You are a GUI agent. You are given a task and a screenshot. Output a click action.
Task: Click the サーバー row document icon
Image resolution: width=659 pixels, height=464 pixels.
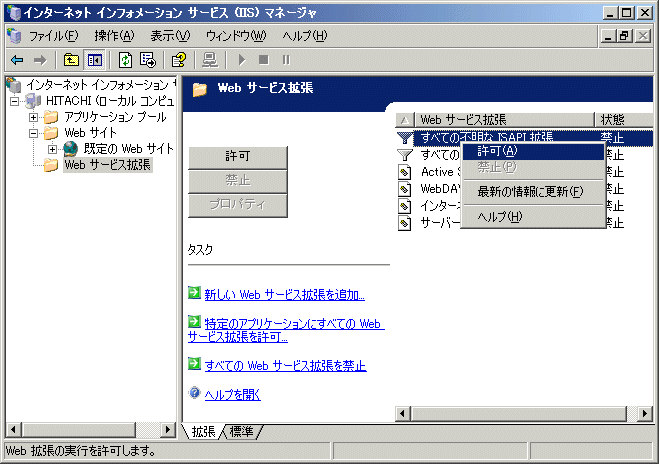pos(405,223)
